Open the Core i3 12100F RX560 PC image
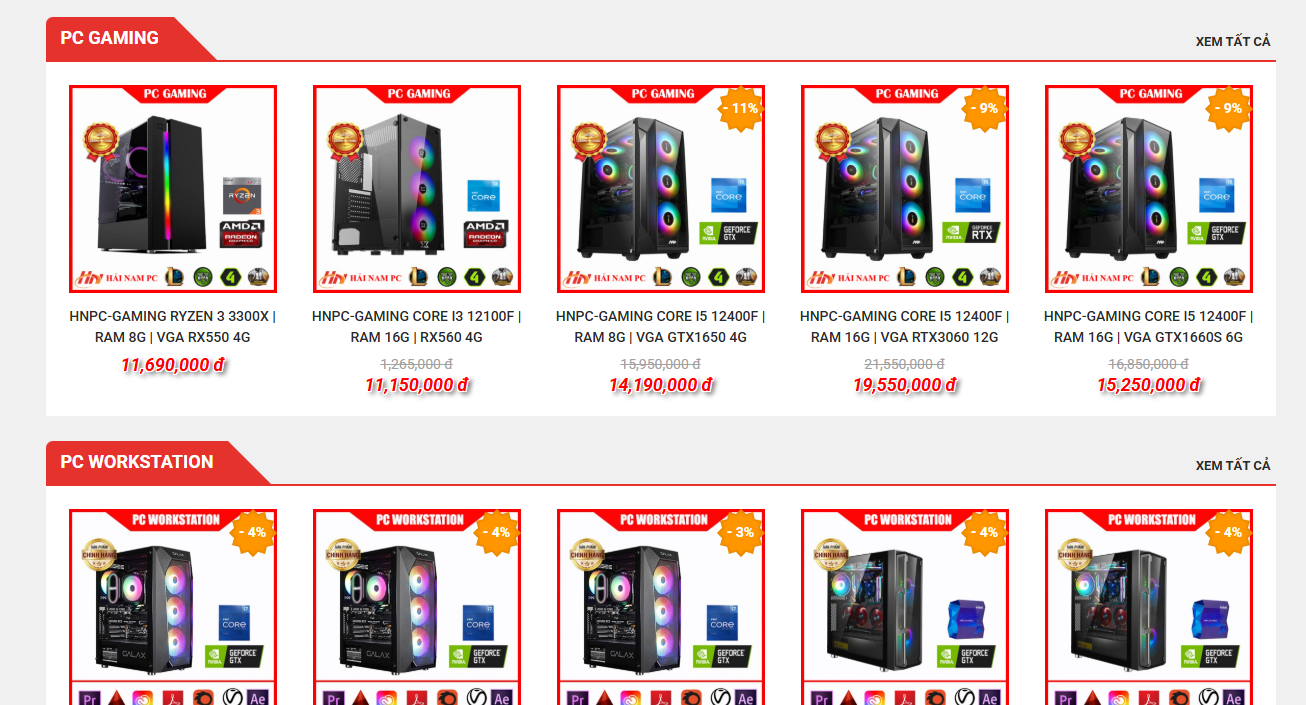 click(x=417, y=189)
